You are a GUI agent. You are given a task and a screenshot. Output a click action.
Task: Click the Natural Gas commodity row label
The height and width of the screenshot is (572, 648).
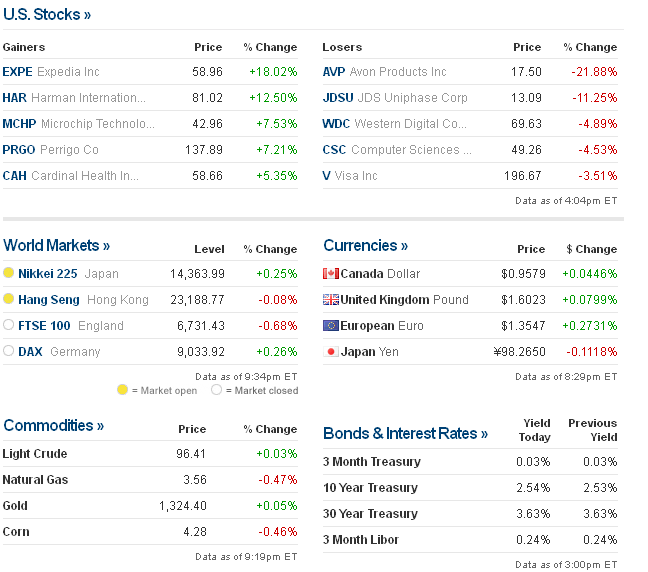(36, 480)
